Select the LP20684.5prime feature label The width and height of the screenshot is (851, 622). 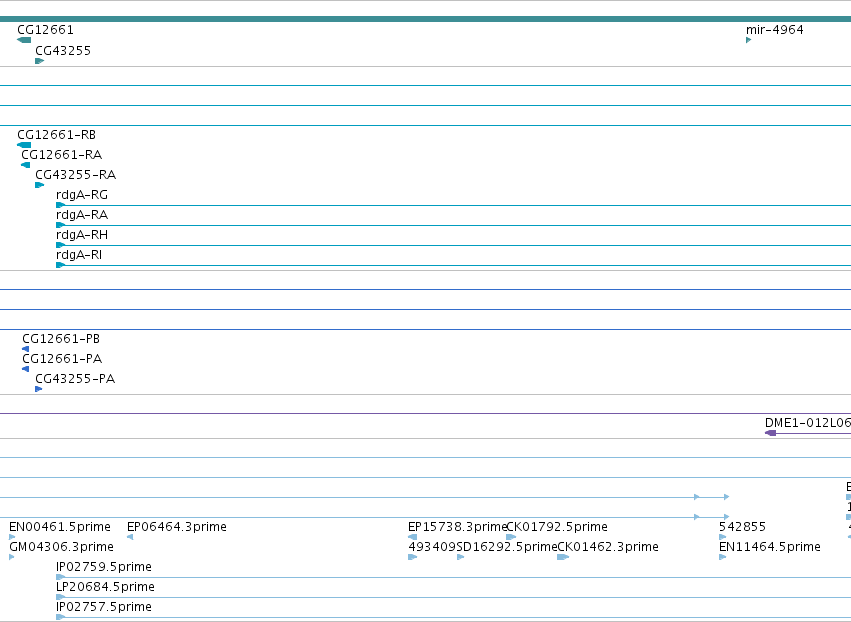(105, 587)
